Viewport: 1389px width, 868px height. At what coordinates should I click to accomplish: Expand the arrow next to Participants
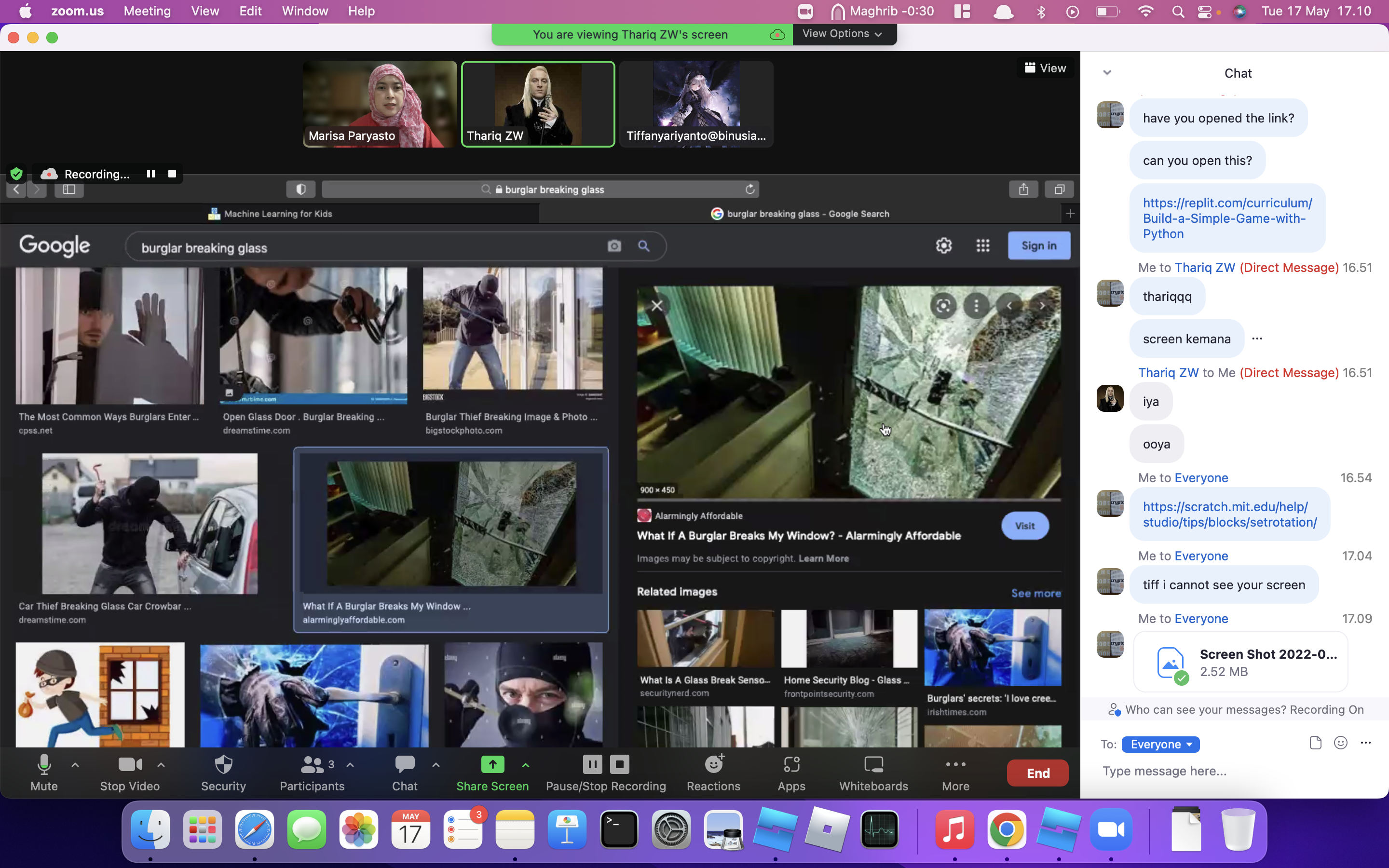(x=350, y=765)
